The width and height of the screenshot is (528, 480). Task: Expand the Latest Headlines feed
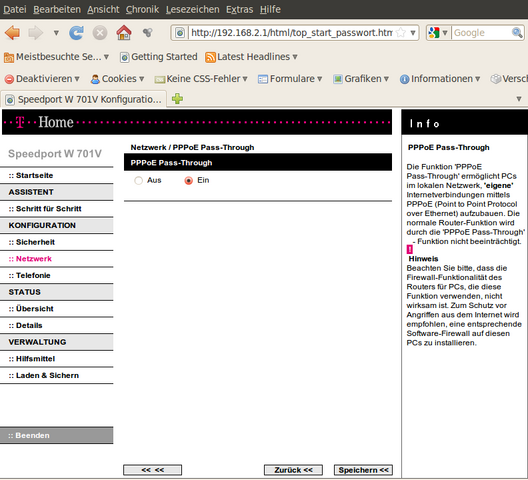pos(251,57)
